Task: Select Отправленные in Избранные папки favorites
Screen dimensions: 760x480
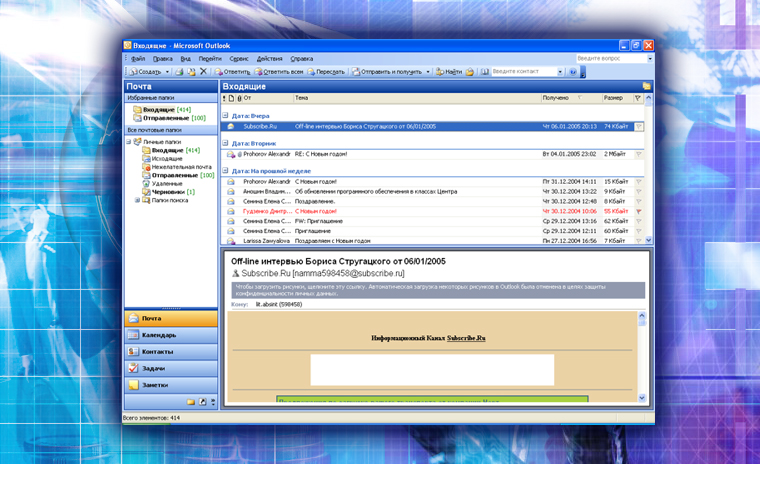Action: coord(170,118)
